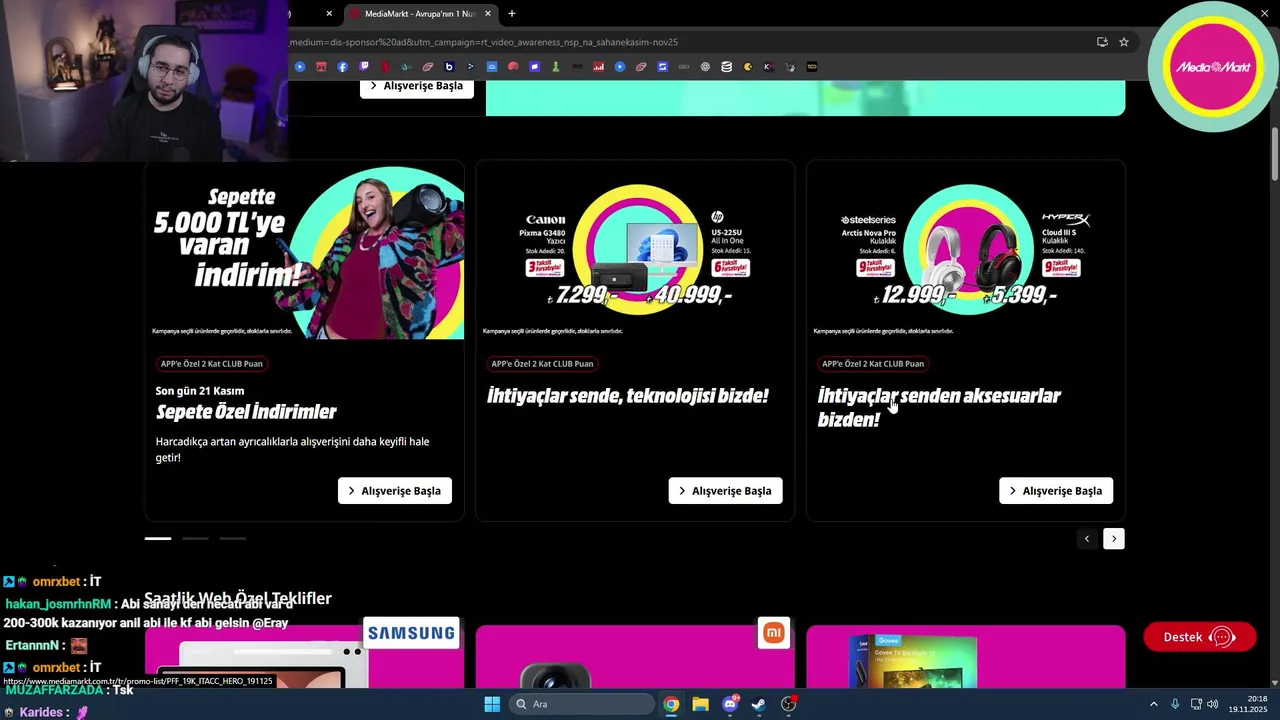
Task: Open File Explorer from taskbar
Action: point(700,704)
